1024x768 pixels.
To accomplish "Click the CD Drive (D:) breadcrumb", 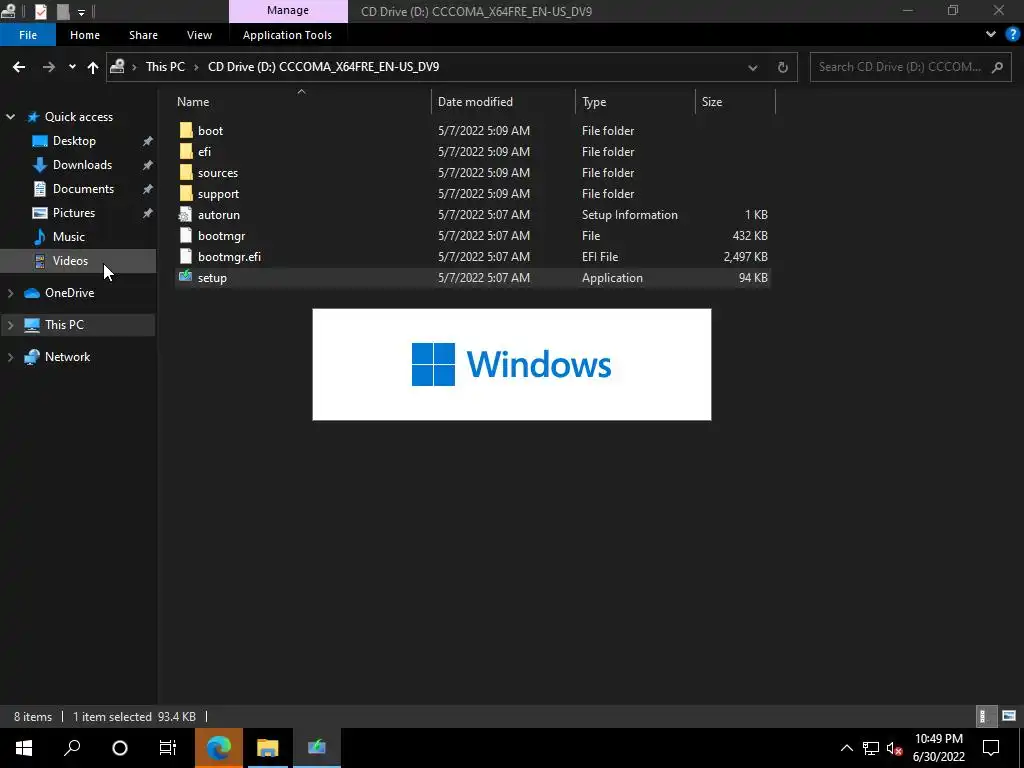I will tap(323, 67).
